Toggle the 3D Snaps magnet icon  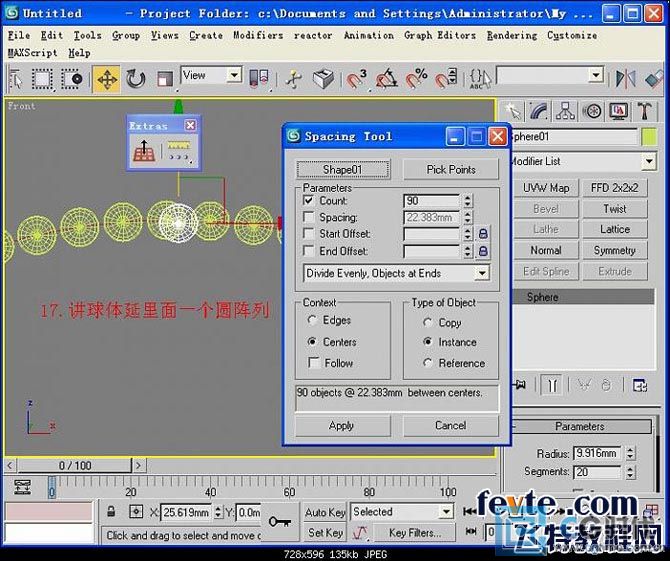(356, 79)
